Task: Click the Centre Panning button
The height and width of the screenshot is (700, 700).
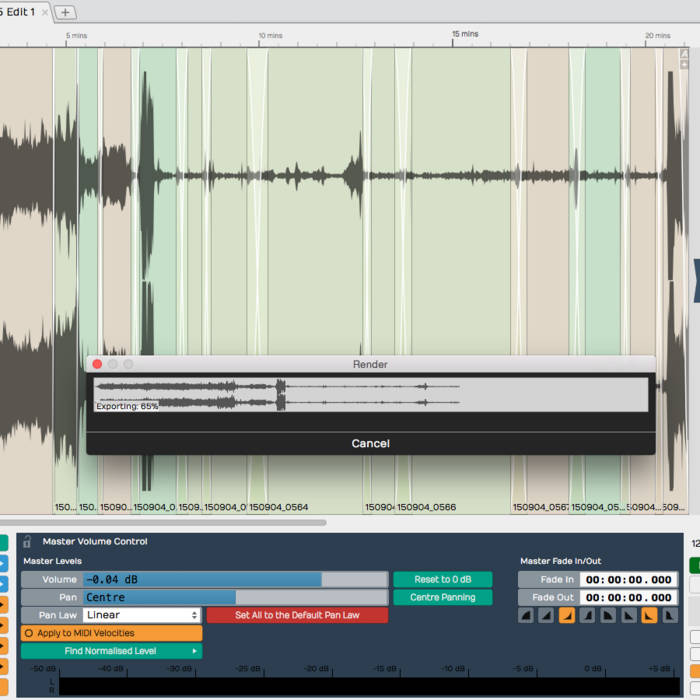Action: tap(442, 597)
